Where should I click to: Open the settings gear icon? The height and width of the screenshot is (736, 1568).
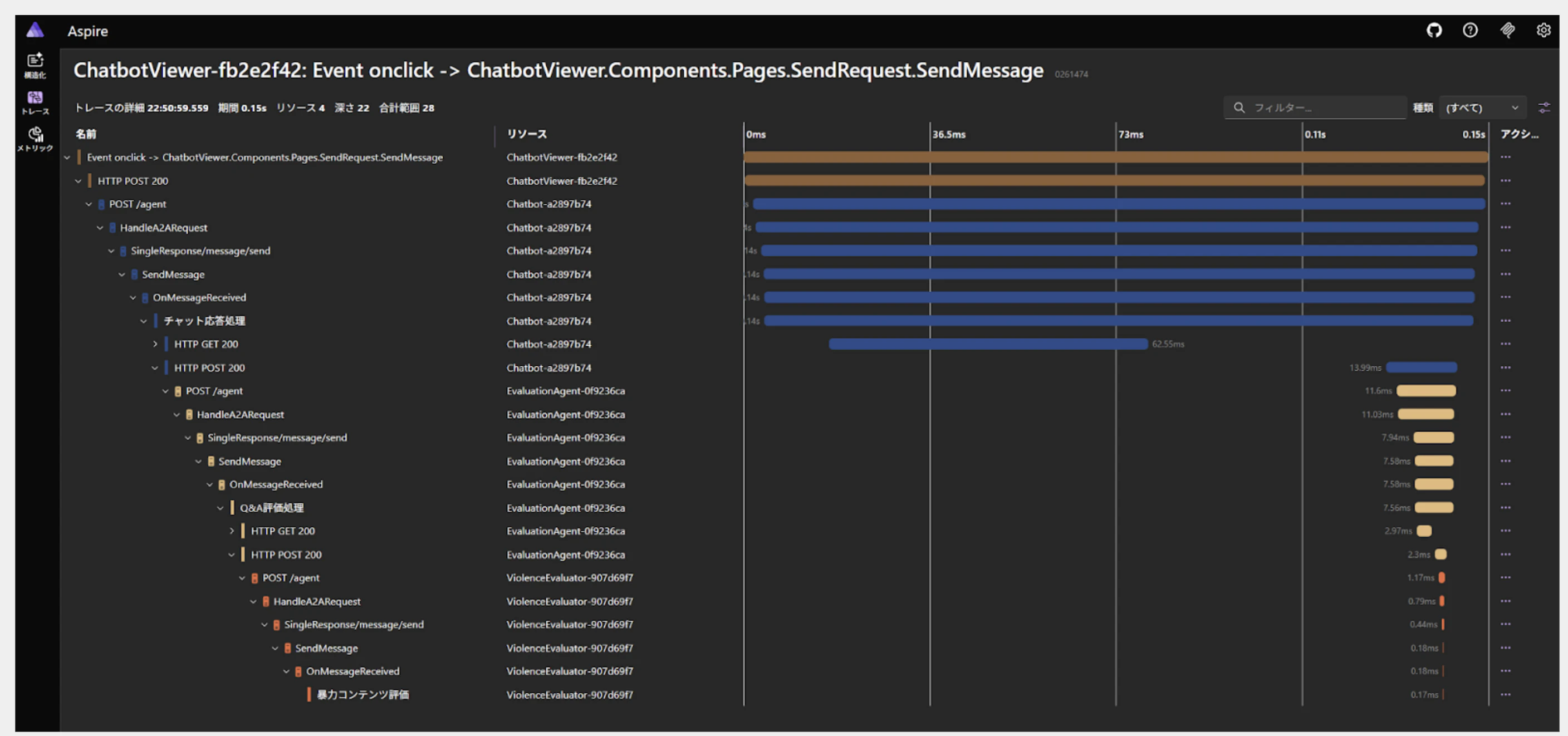(x=1543, y=31)
